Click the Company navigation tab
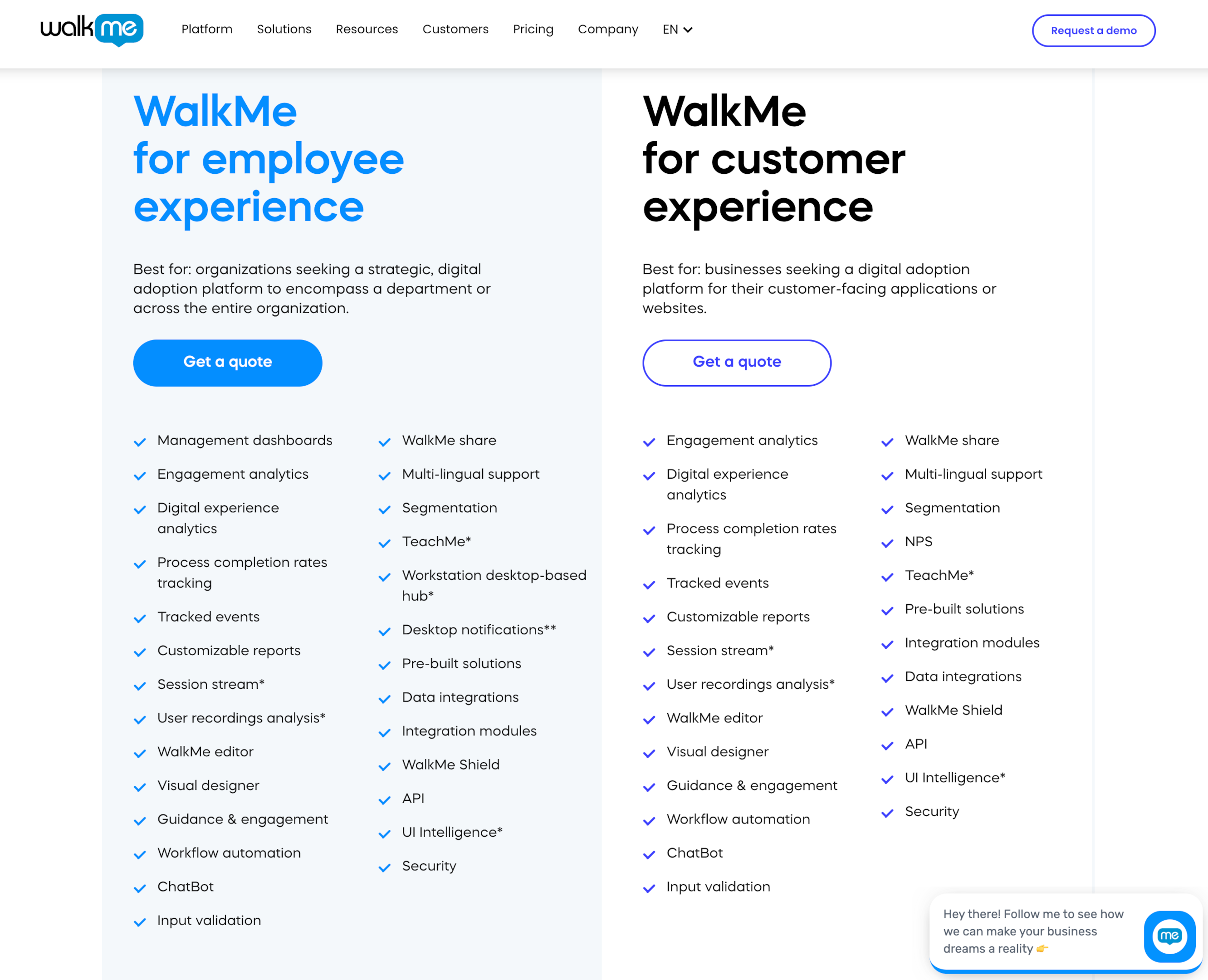1208x980 pixels. tap(608, 30)
